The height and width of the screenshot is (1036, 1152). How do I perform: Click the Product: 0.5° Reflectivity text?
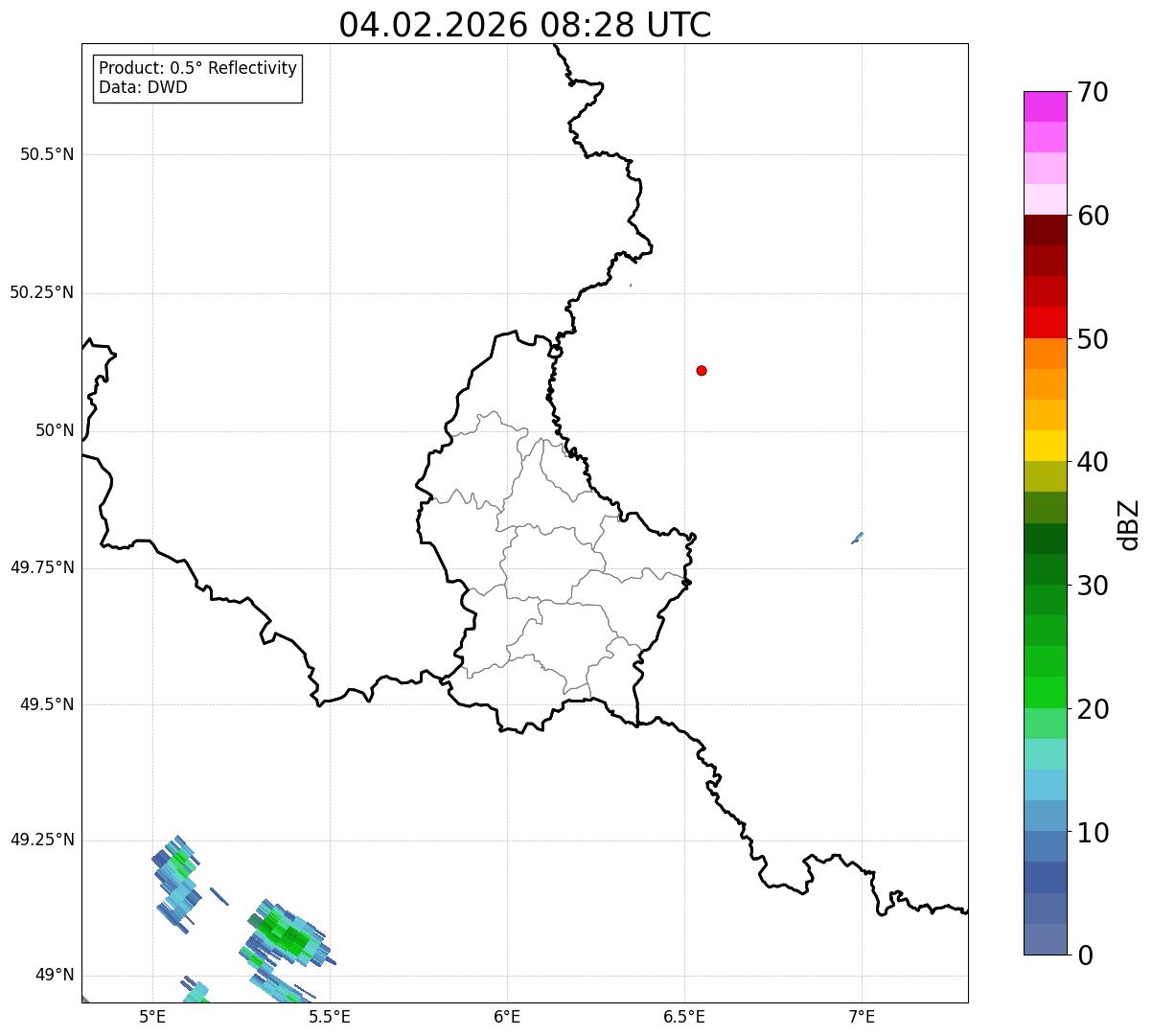click(x=198, y=69)
